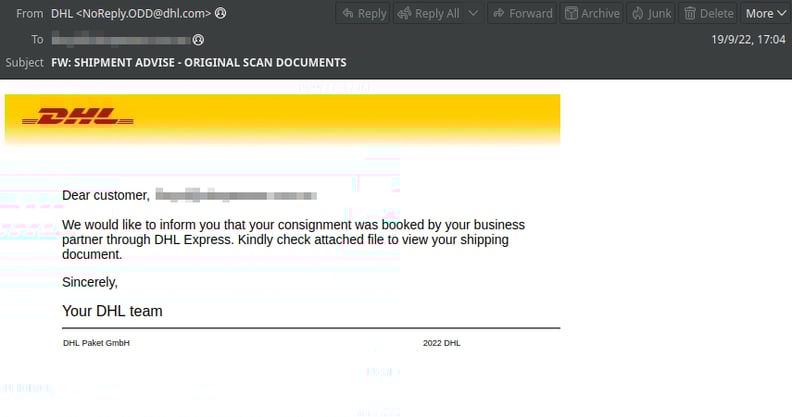Select the Archive toolbar button
Viewport: 792px width, 417px height.
click(592, 13)
